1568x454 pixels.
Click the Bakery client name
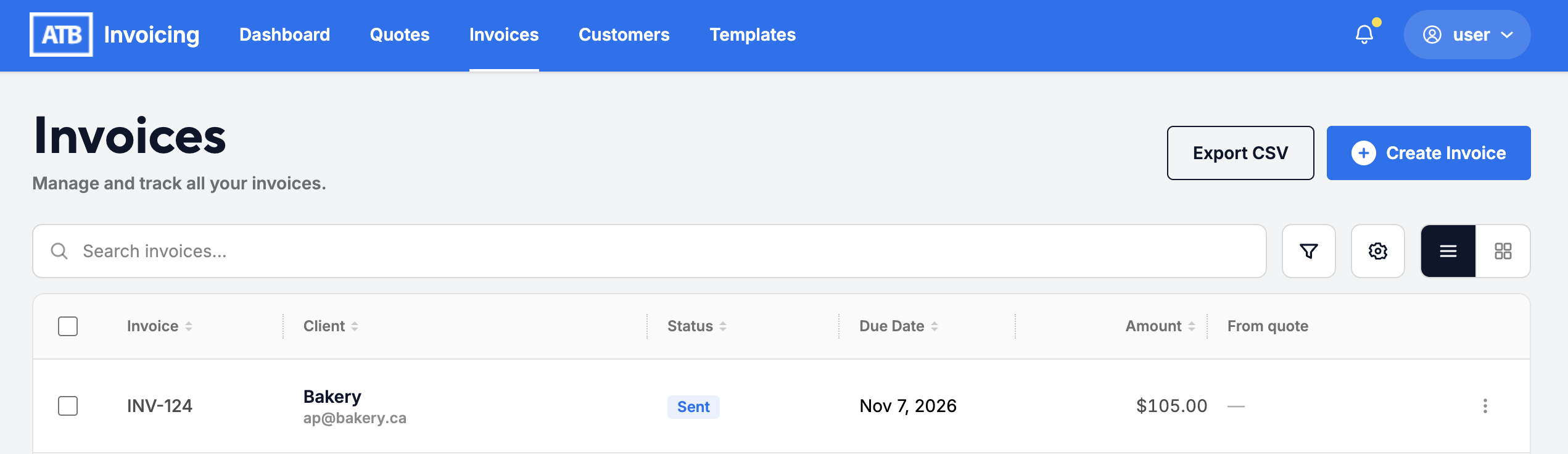332,397
